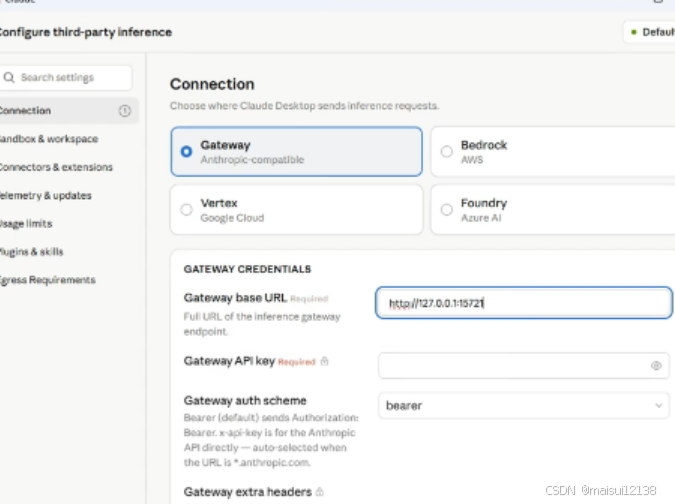Click the 'Full URL of the inference gateway' description
675x504 pixels.
[x=262, y=324]
